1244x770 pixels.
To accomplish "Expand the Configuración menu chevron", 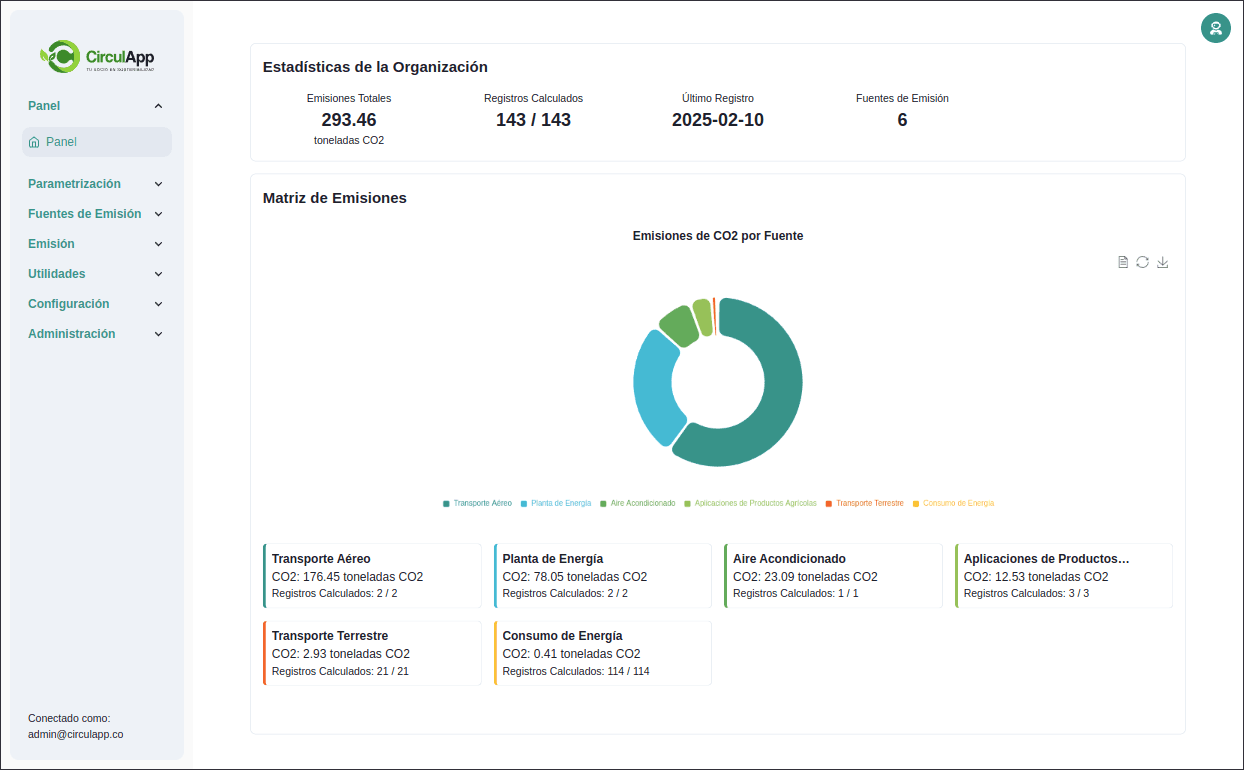I will 158,304.
